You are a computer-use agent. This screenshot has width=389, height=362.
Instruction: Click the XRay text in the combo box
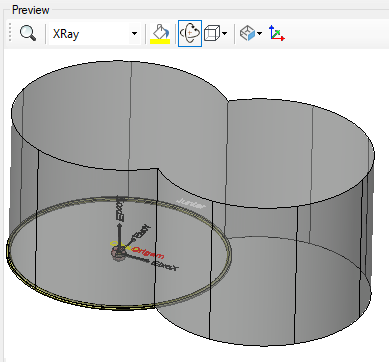click(66, 34)
